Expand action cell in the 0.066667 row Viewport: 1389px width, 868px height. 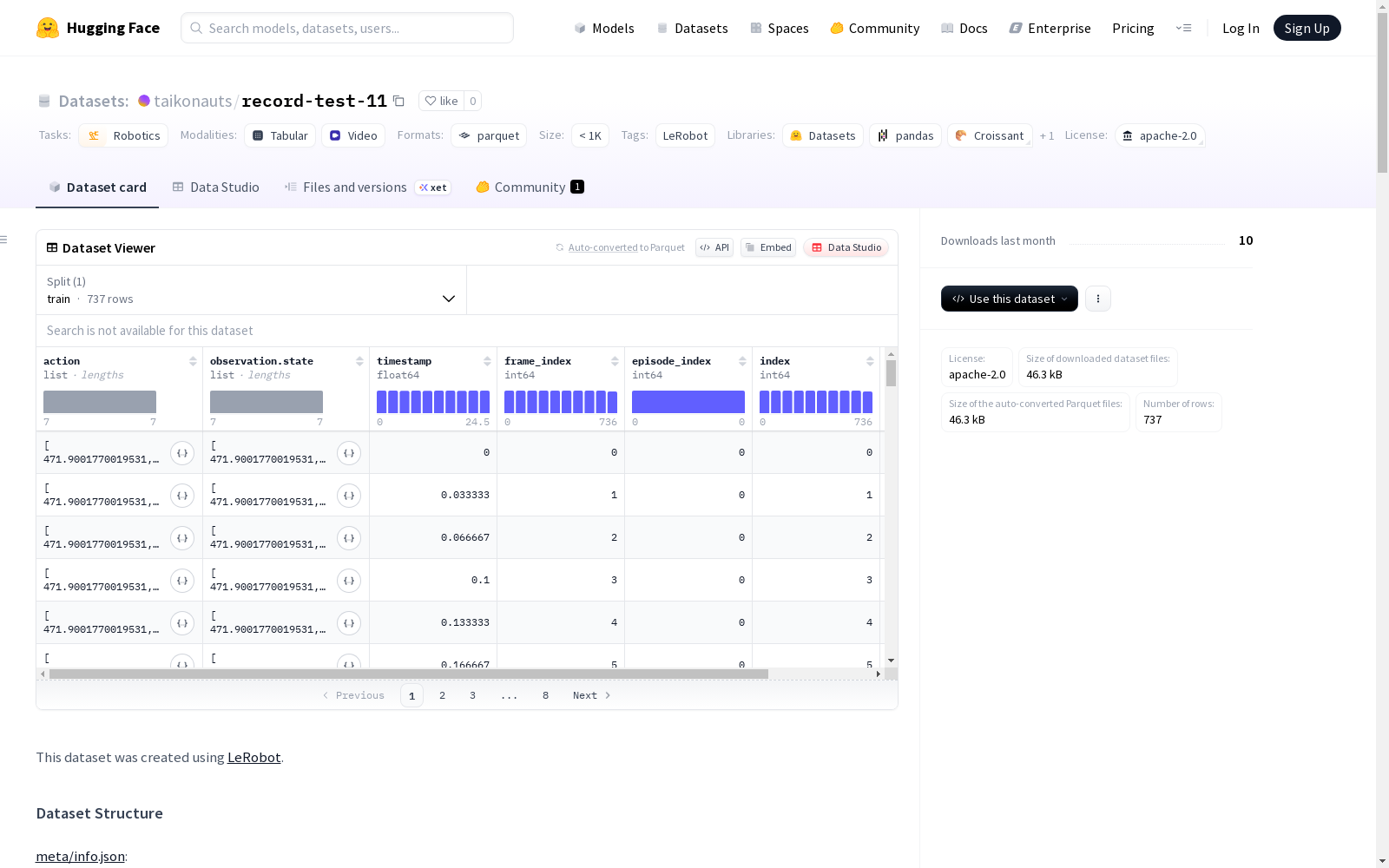[x=182, y=538]
